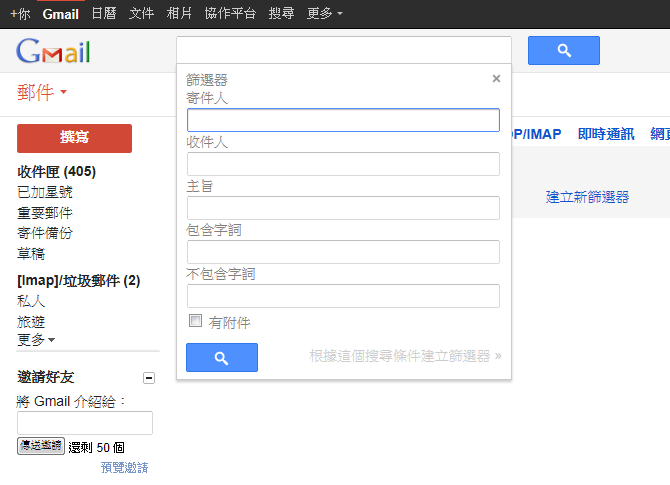Open 收件匣 (405) folder
This screenshot has height=485, width=670.
(56, 172)
